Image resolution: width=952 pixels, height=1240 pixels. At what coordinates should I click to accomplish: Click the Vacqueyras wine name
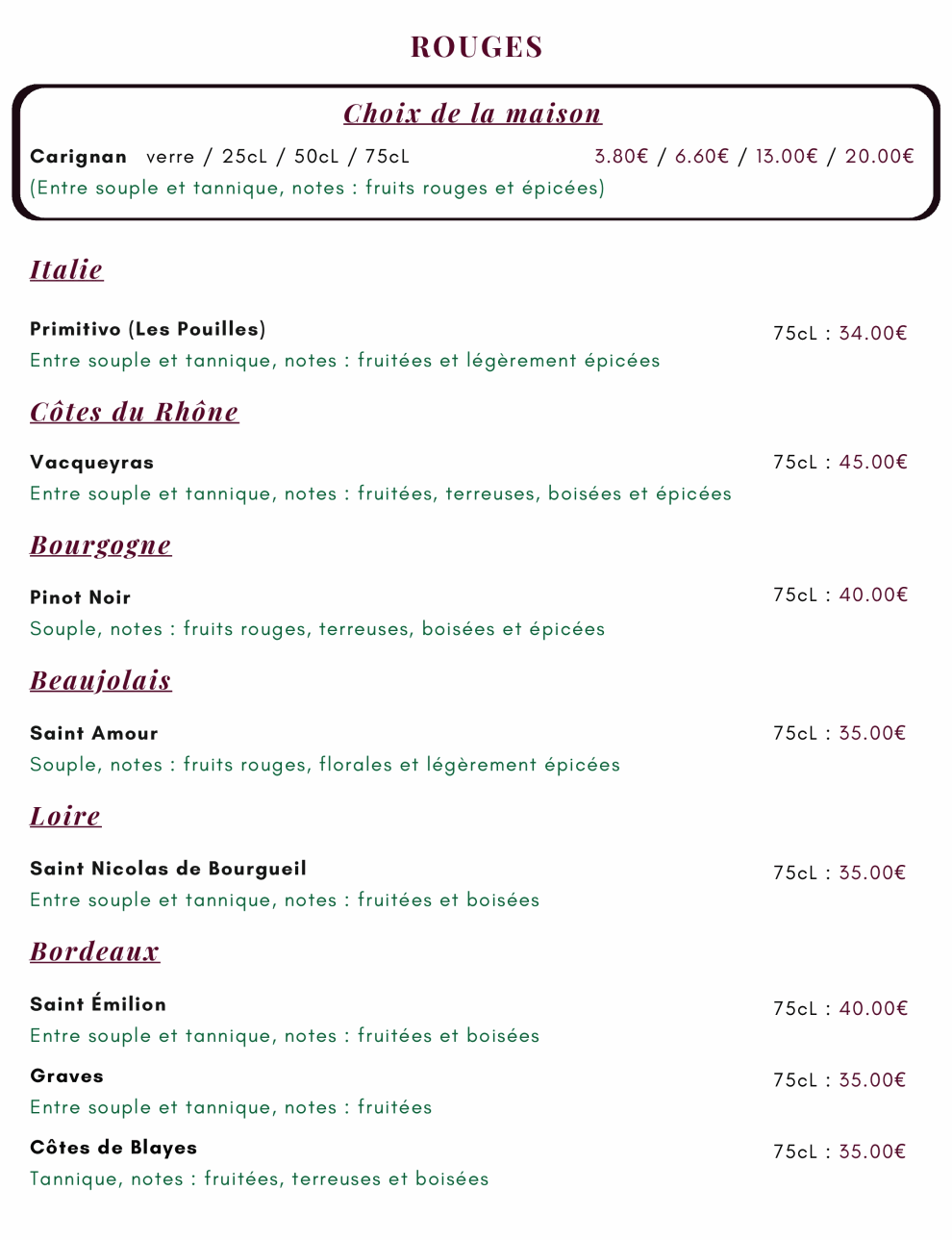point(91,463)
